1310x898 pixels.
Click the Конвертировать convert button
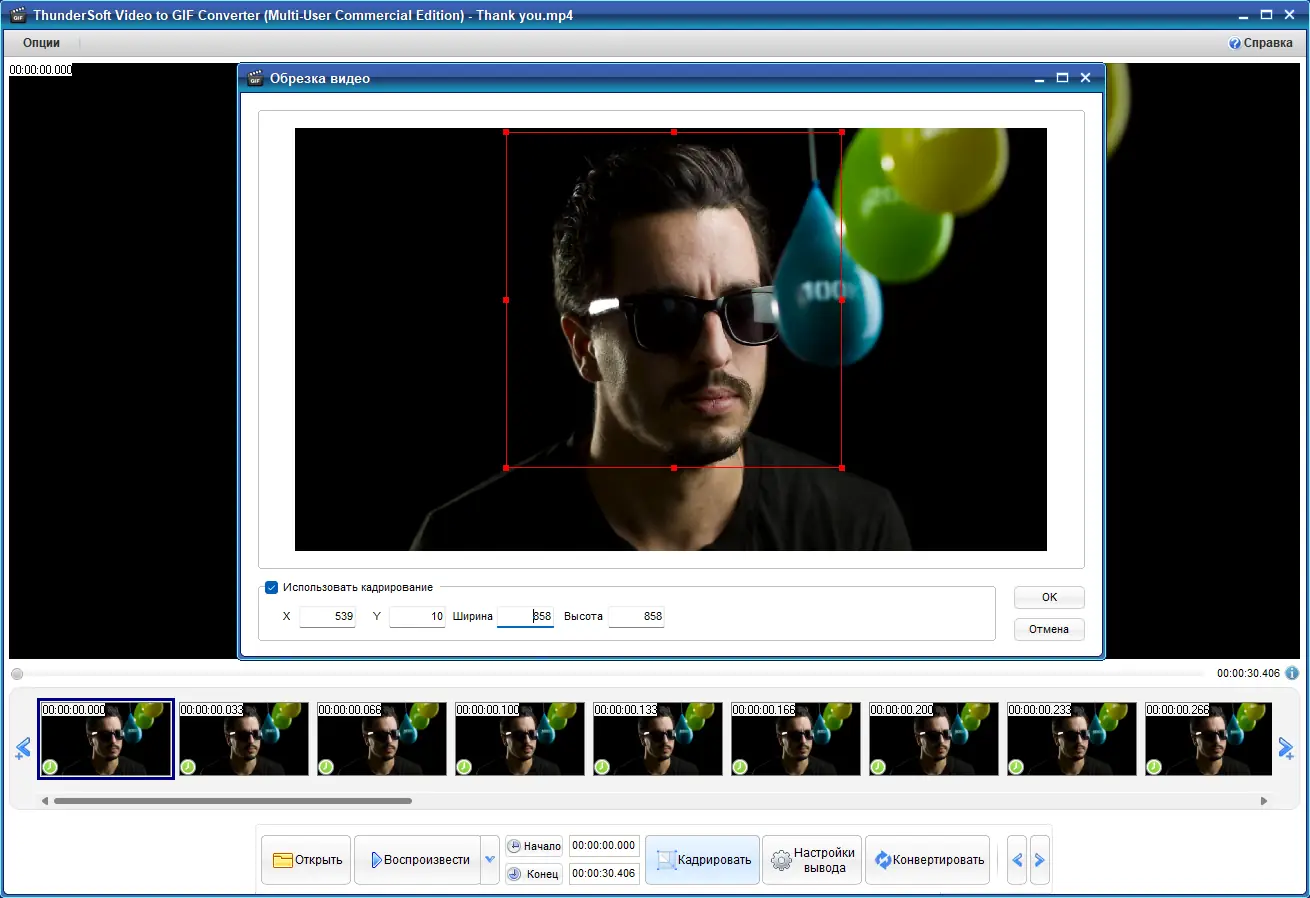coord(928,860)
